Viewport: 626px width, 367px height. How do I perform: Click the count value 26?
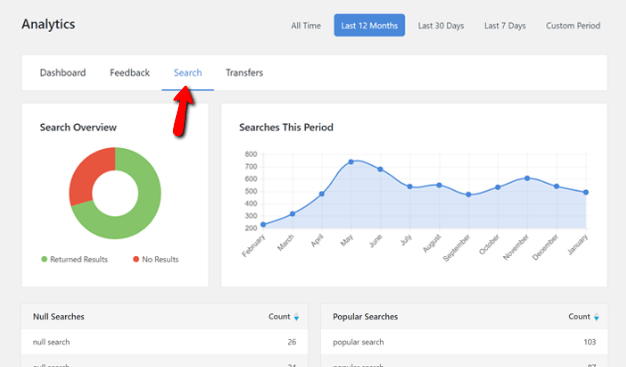click(292, 342)
